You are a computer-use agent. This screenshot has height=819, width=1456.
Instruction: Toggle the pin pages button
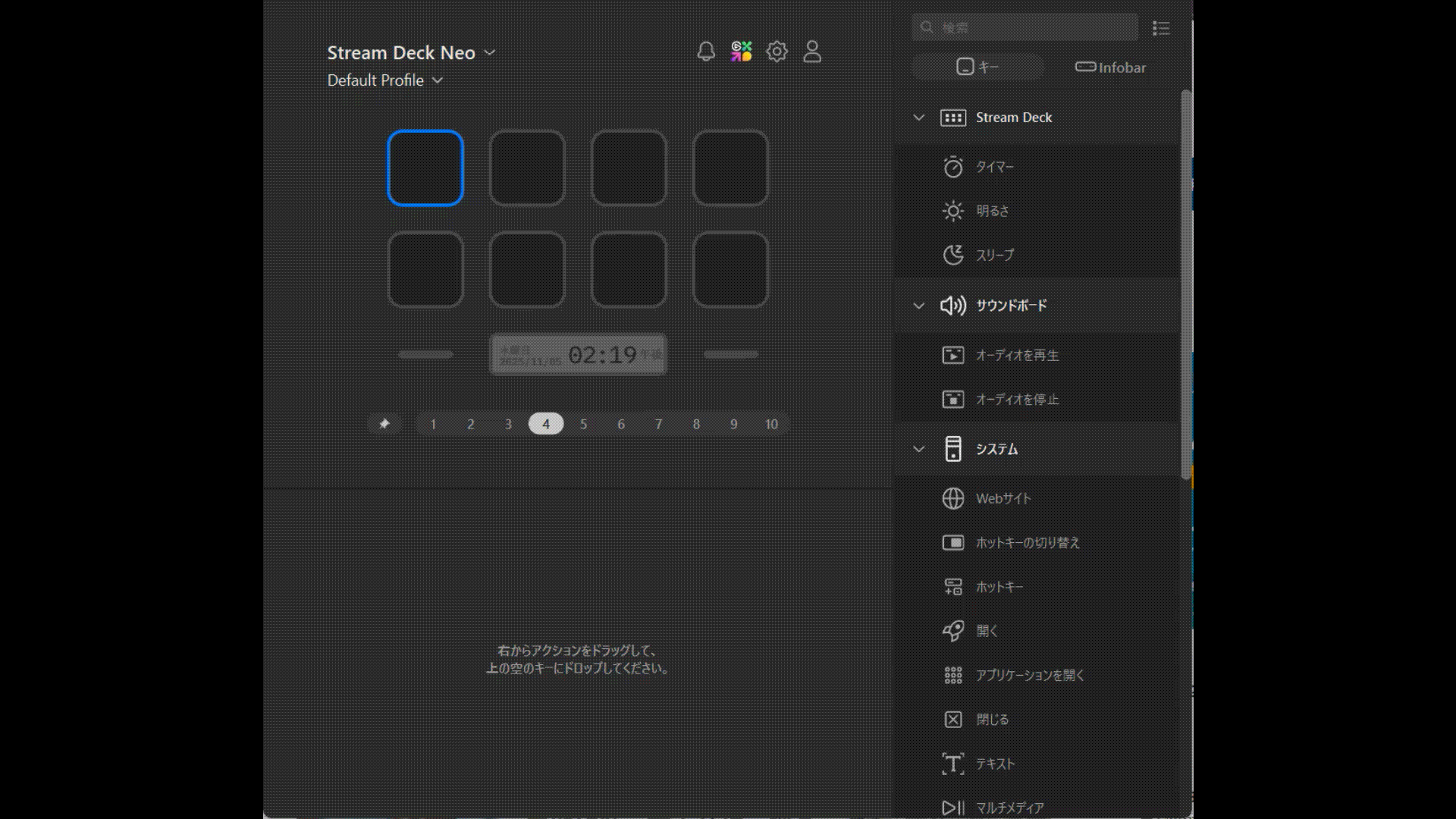(384, 424)
